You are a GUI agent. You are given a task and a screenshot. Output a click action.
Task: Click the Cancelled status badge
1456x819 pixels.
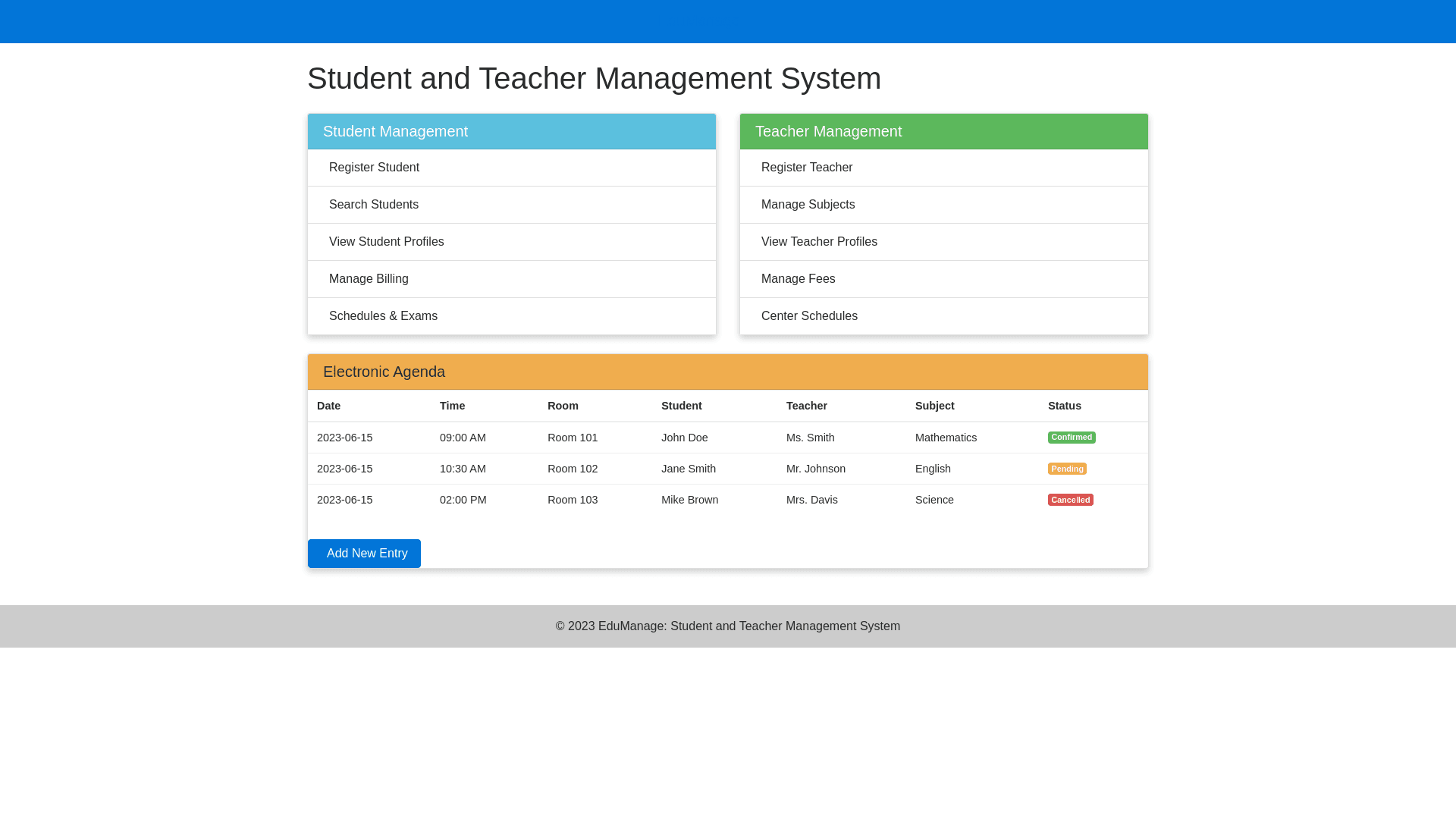1070,500
